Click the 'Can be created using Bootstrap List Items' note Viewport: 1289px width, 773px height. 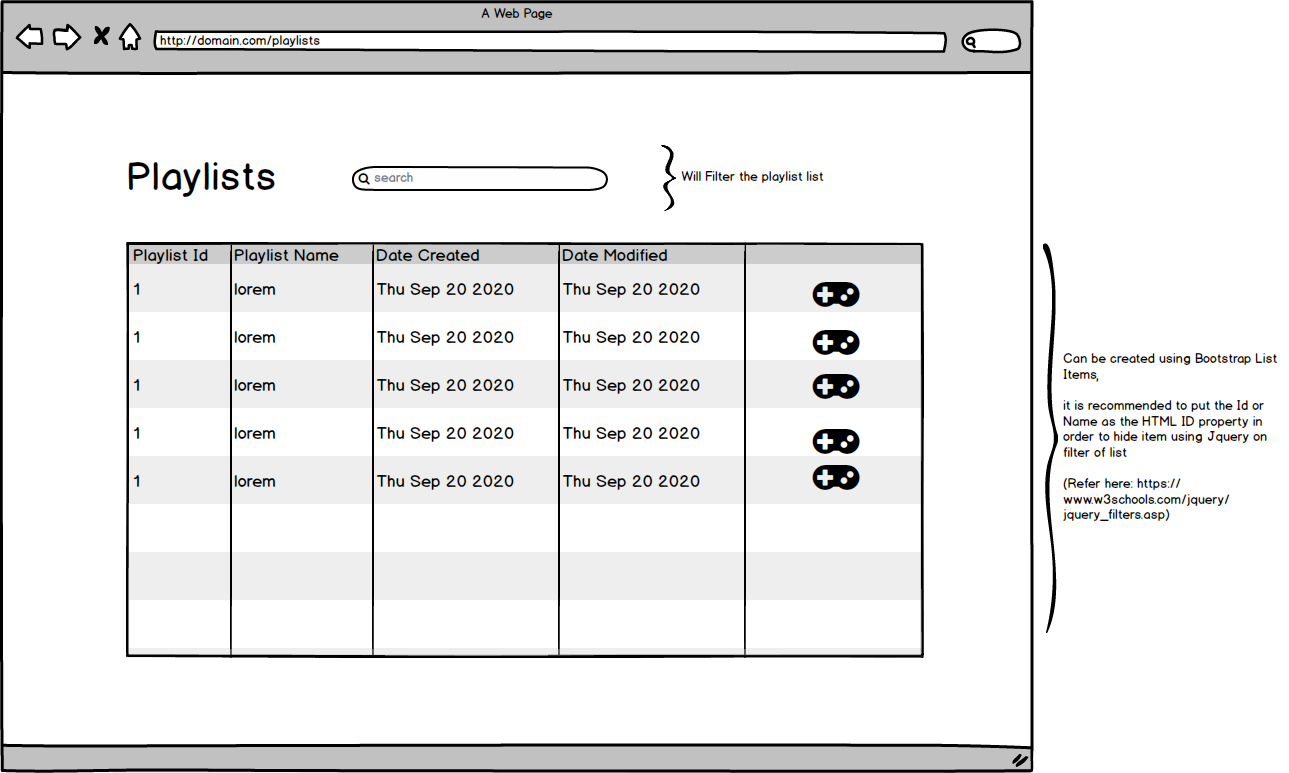pyautogui.click(x=1170, y=366)
